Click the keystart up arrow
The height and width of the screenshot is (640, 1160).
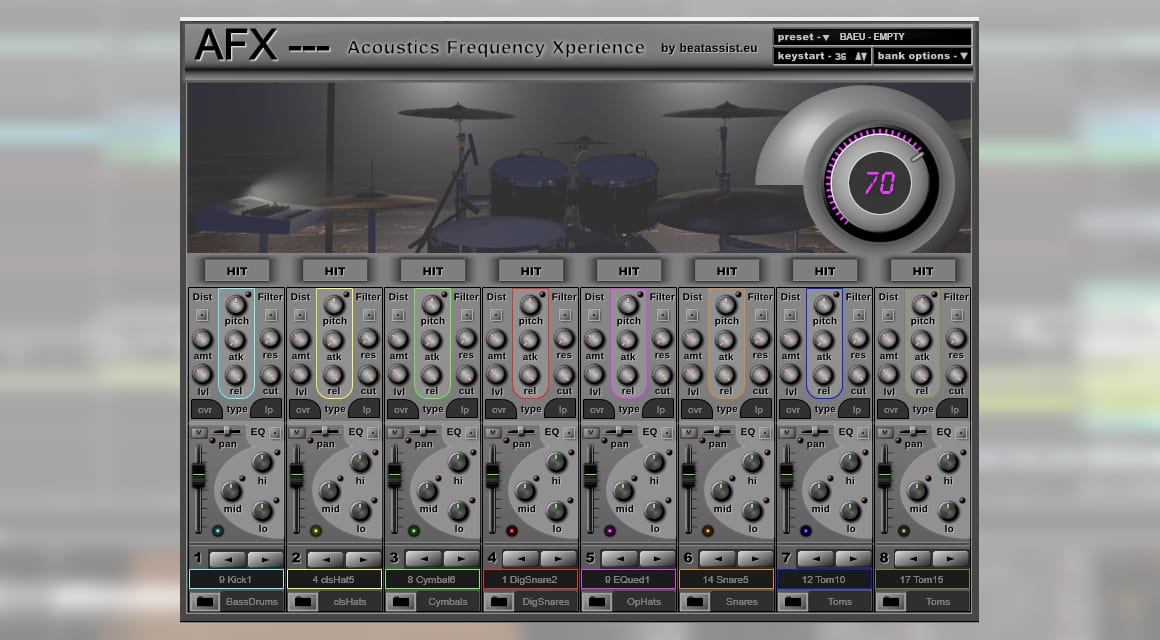pyautogui.click(x=856, y=56)
